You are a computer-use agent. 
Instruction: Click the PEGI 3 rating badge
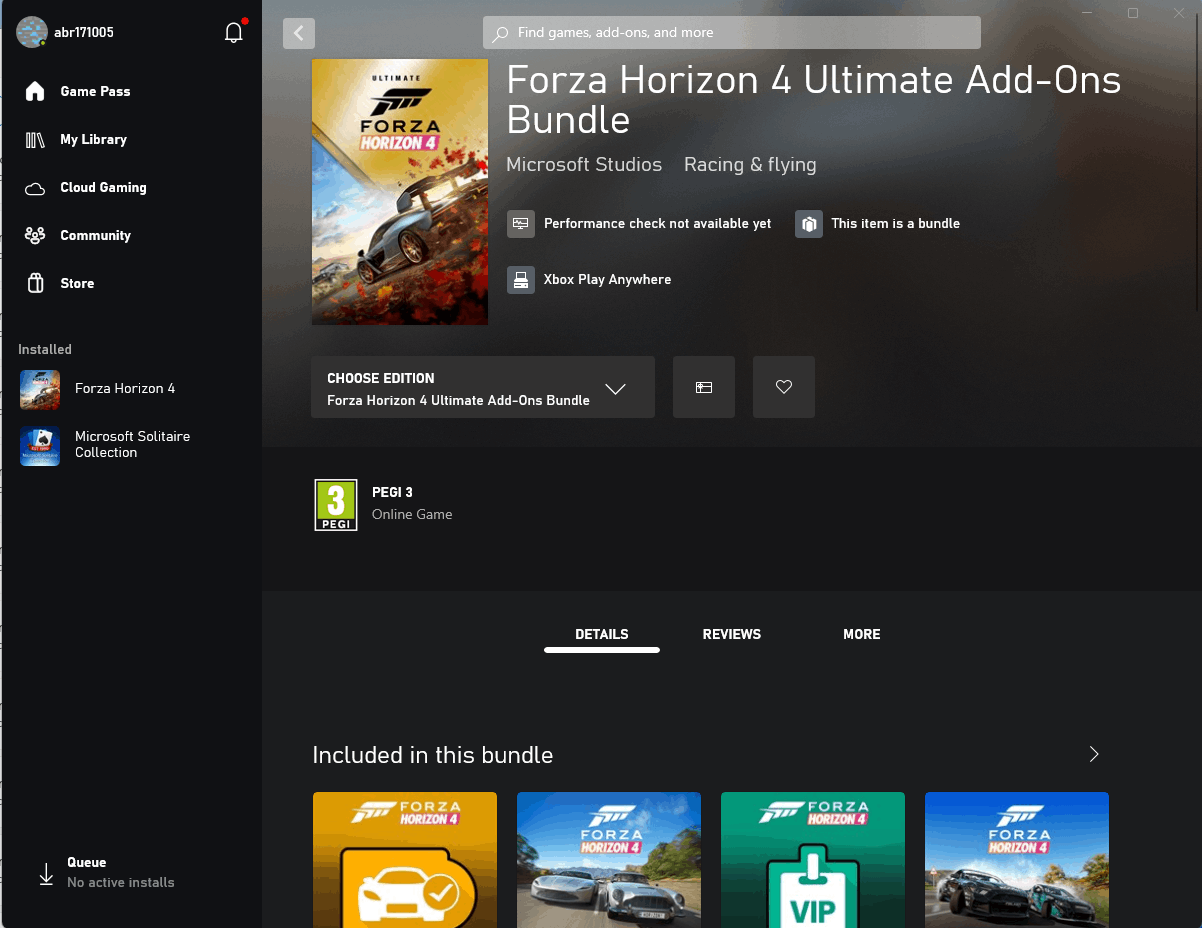coord(336,505)
